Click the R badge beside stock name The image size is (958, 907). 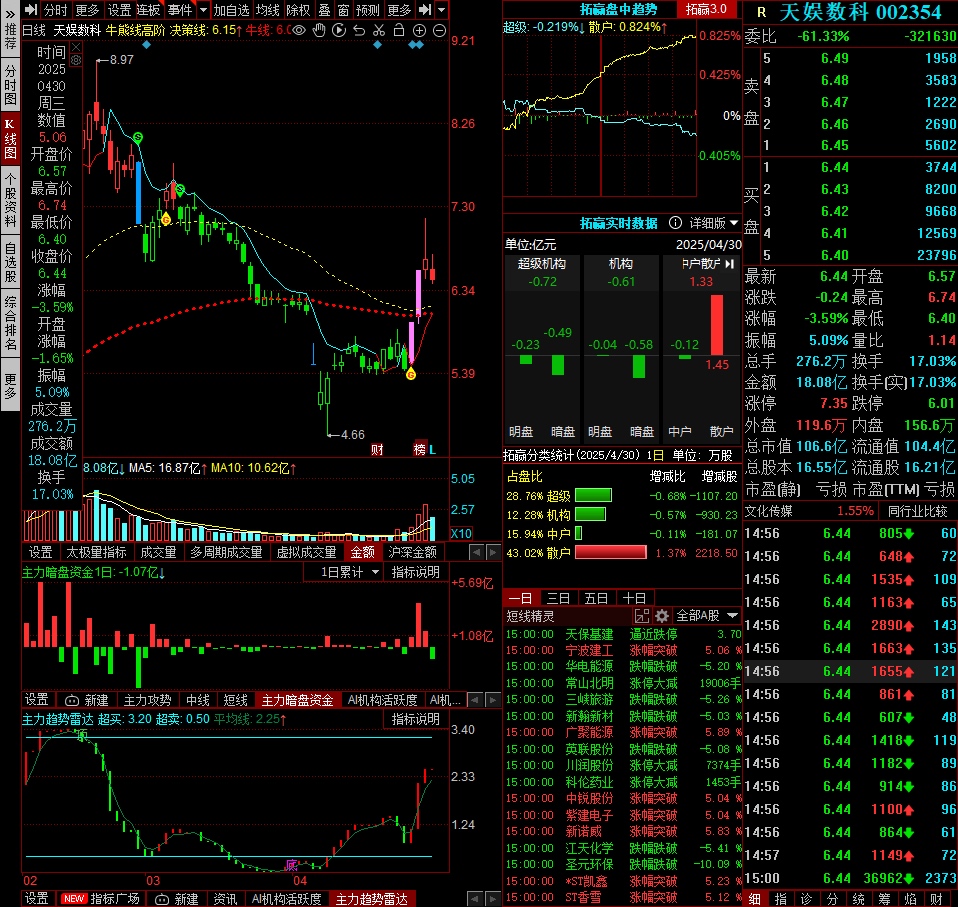point(761,12)
